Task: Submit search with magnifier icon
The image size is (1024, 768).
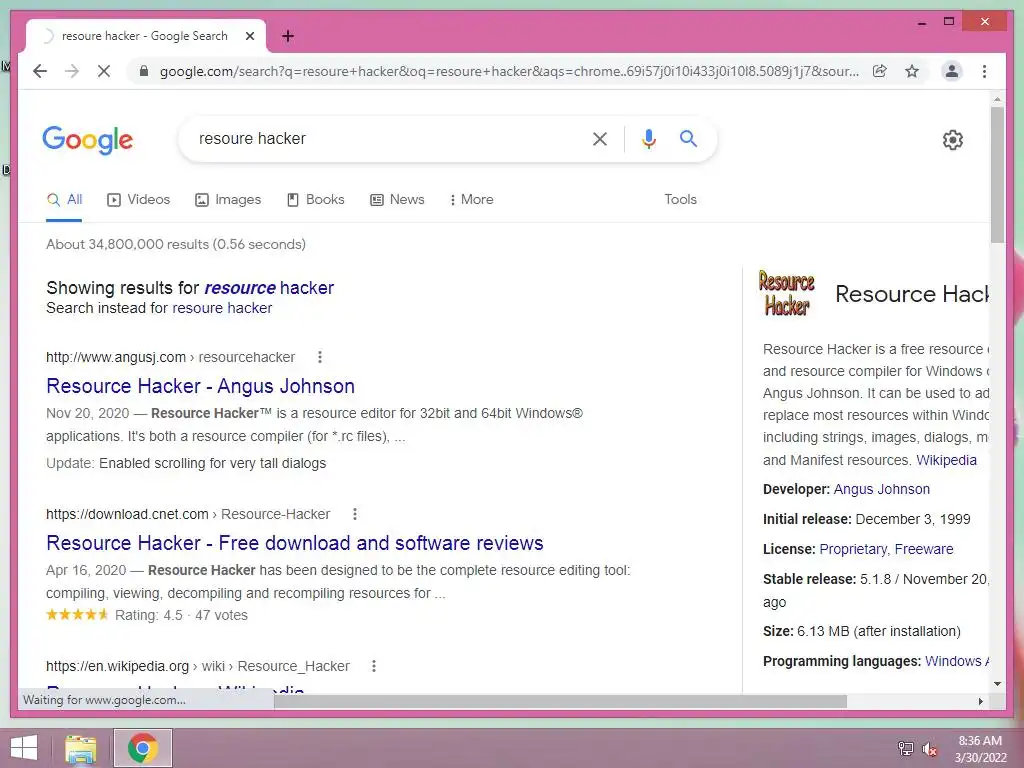Action: pos(688,138)
